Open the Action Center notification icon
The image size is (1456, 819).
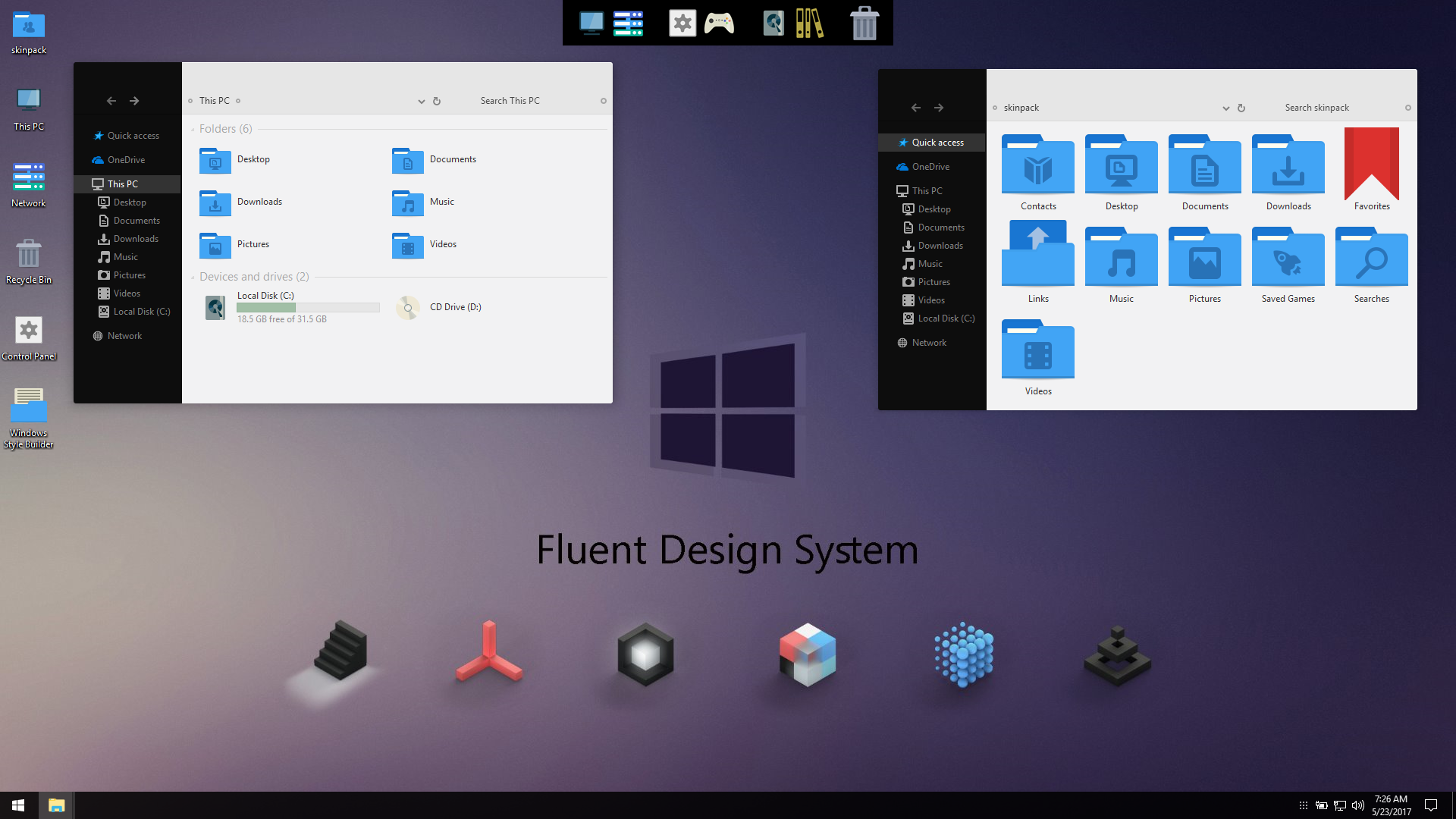tap(1430, 805)
